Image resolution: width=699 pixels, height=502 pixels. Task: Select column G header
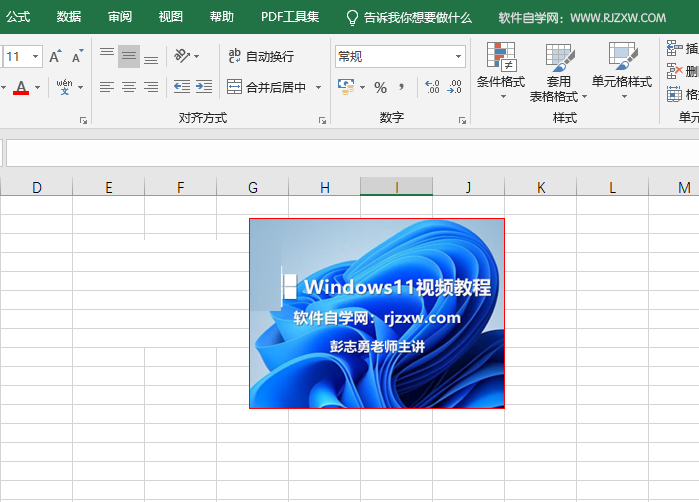coord(253,187)
